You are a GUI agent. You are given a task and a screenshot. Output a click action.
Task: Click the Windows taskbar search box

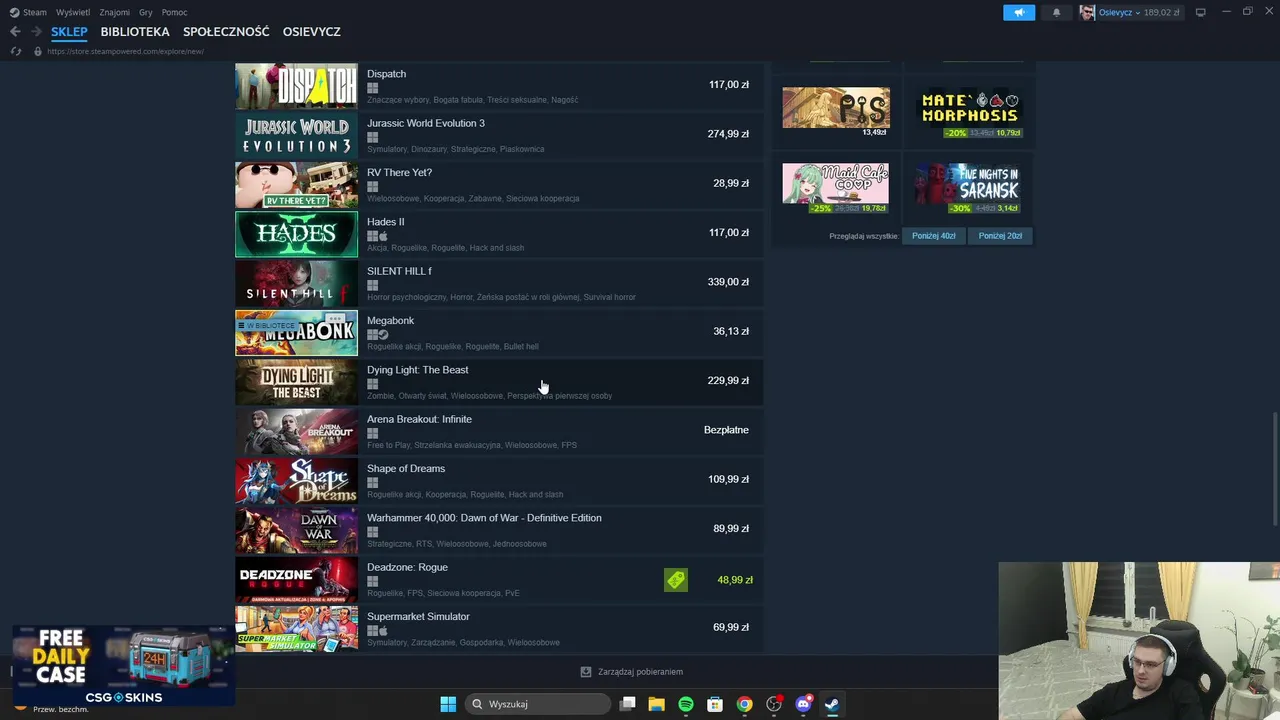[539, 704]
